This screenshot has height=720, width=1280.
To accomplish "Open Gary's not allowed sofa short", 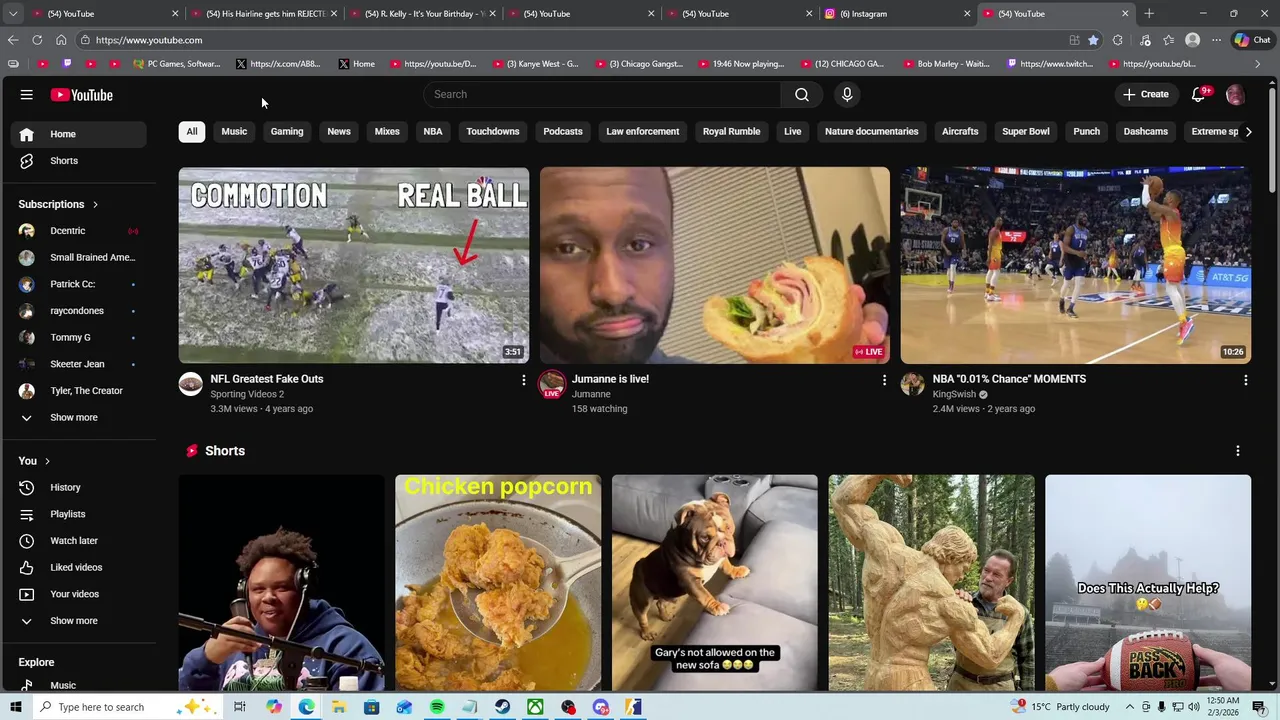I will pyautogui.click(x=715, y=583).
